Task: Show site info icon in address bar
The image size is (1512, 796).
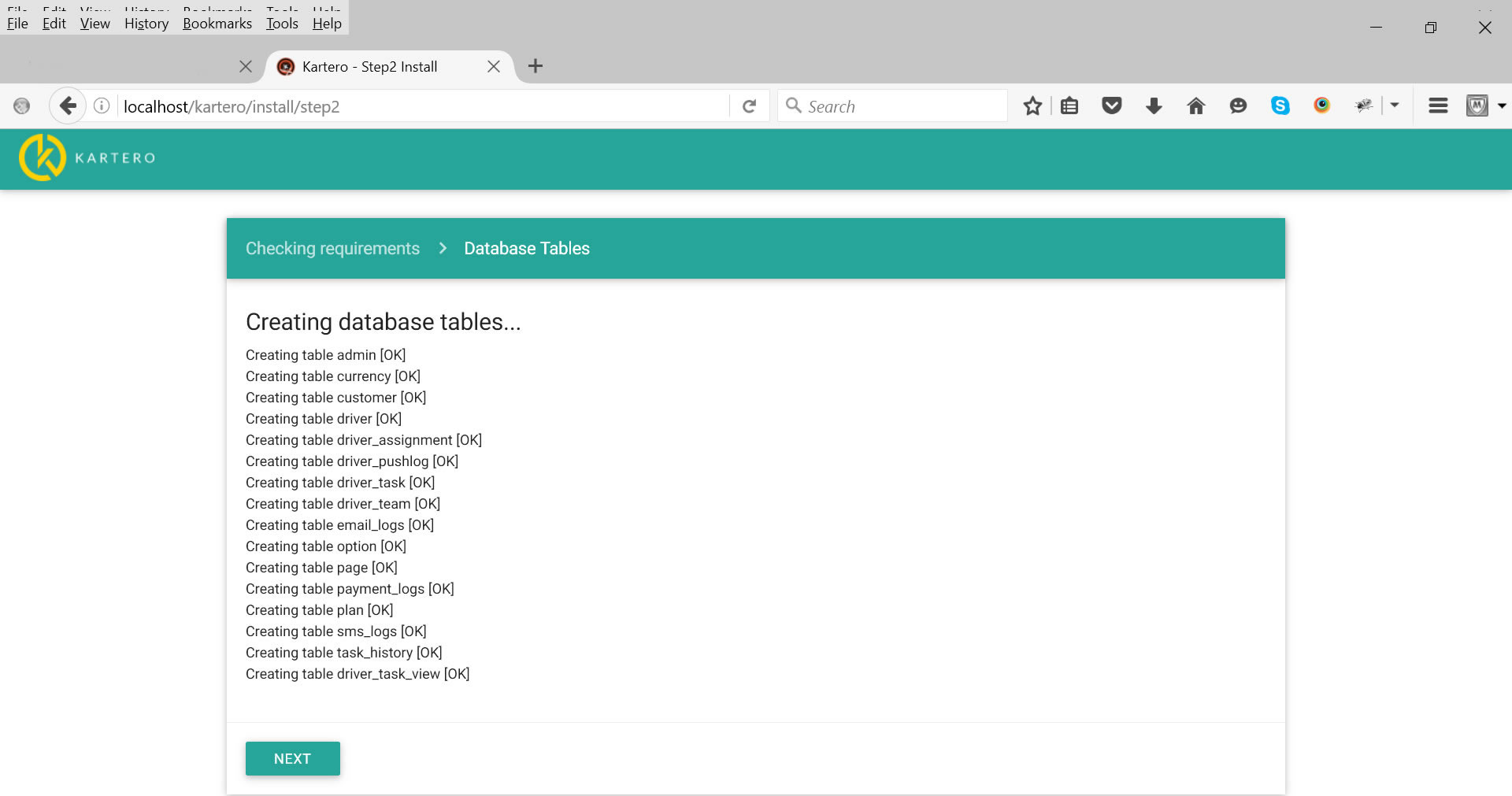Action: click(x=102, y=106)
